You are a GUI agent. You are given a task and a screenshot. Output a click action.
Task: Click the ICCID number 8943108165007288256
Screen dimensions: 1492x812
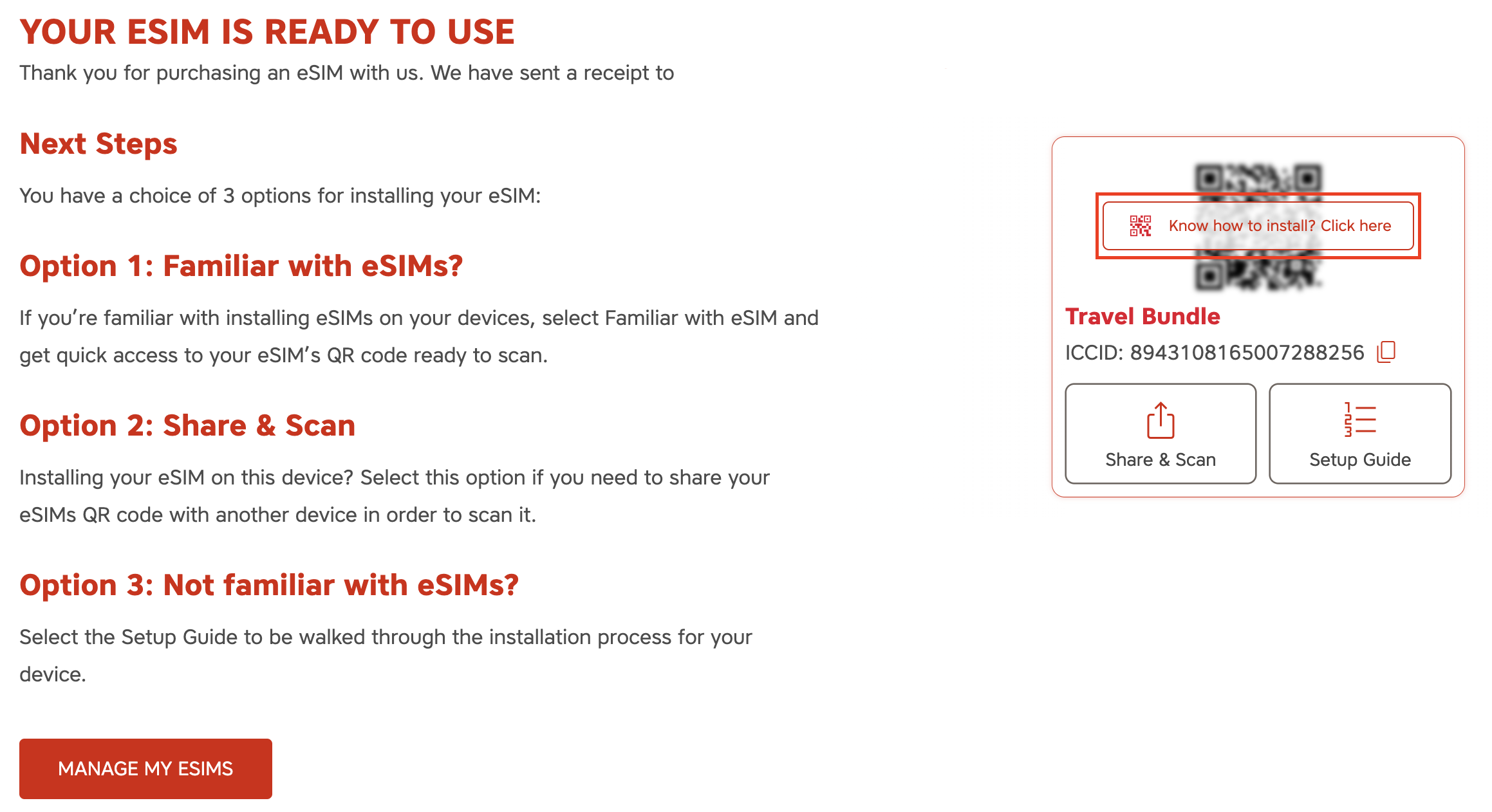point(1247,353)
